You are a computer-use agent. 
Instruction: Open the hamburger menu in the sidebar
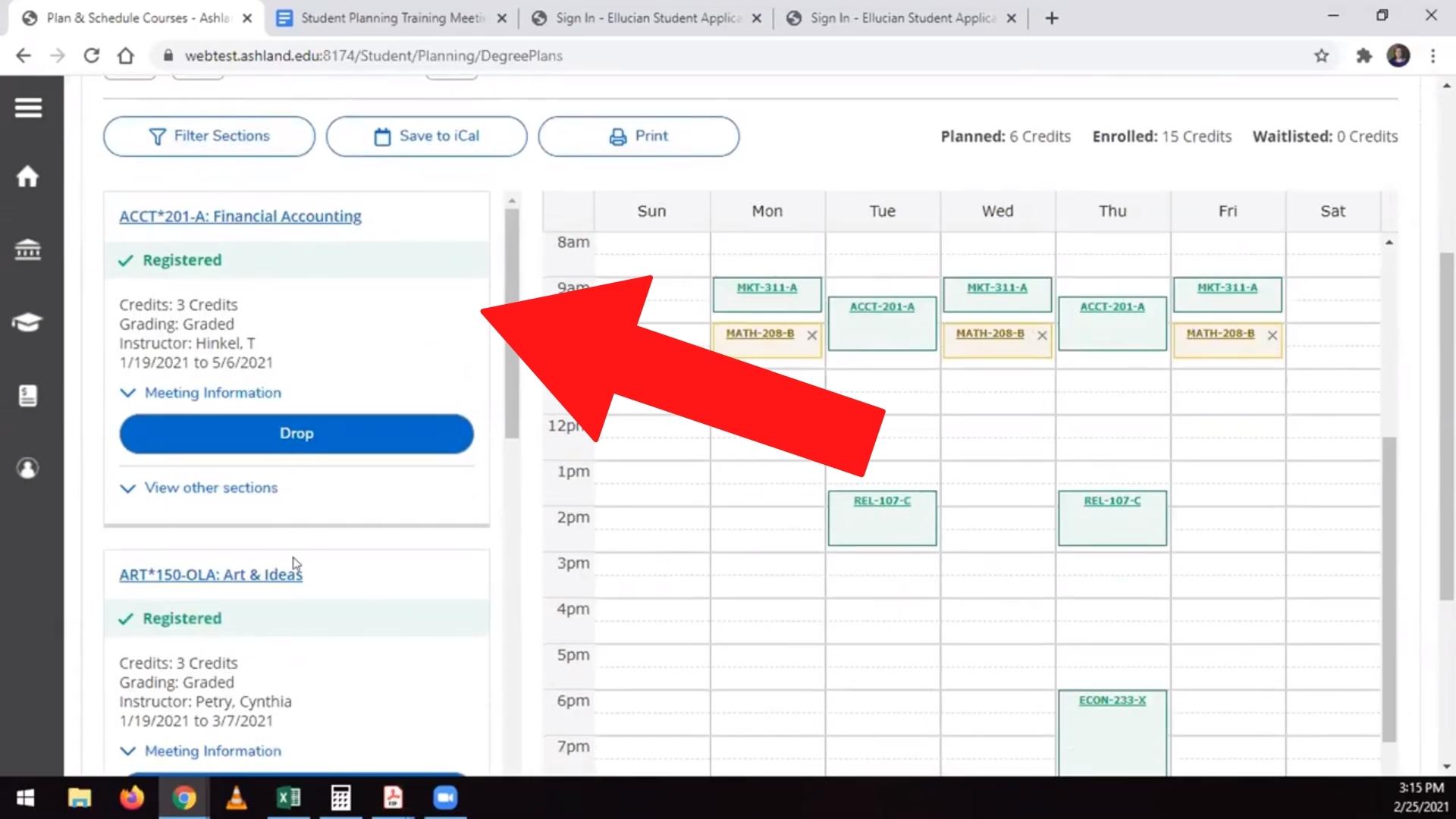(28, 108)
